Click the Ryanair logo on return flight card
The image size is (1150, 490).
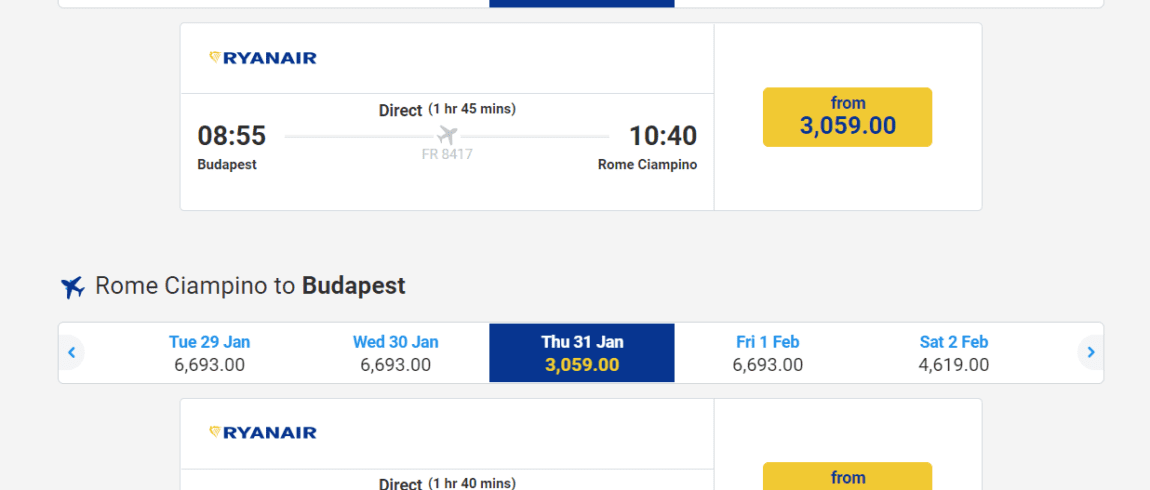(263, 433)
